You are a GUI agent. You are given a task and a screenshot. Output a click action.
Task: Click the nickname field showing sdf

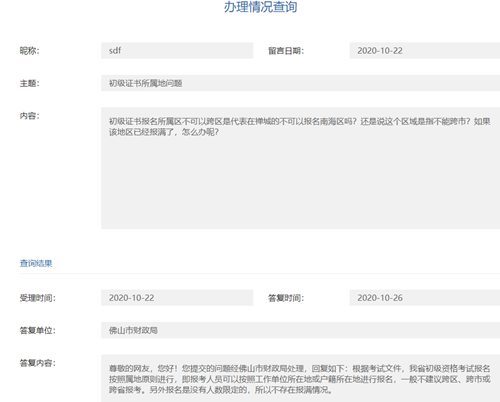[x=177, y=50]
